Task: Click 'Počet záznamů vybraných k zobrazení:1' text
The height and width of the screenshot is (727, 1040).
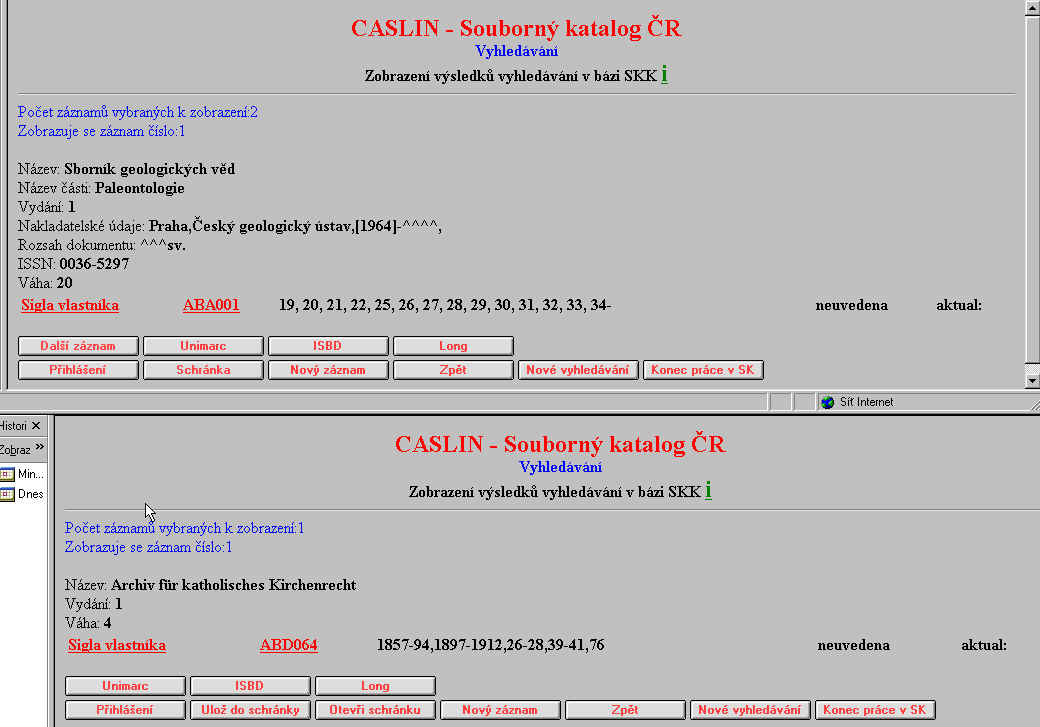Action: 184,528
